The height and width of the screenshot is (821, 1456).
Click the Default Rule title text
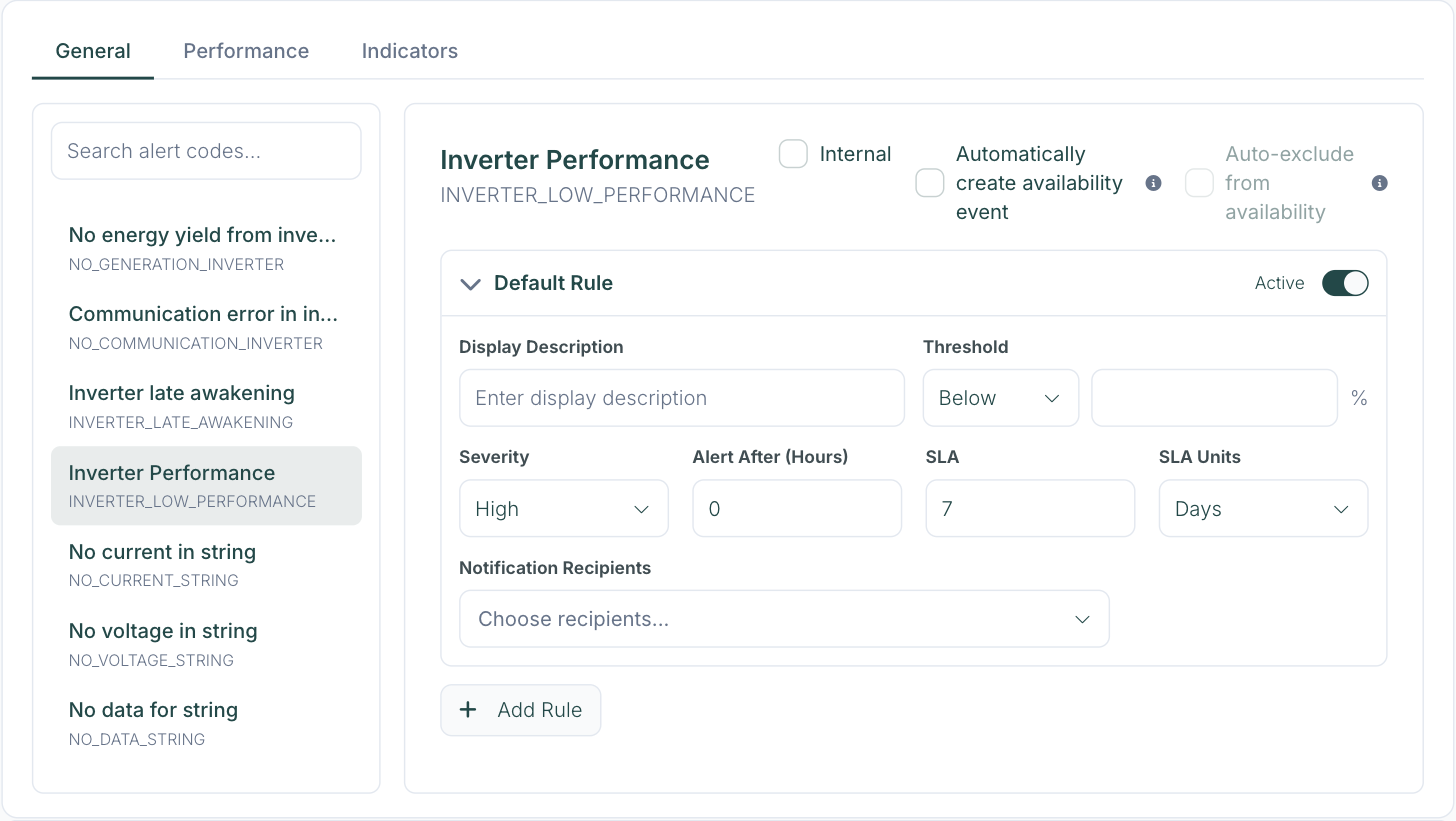tap(553, 283)
